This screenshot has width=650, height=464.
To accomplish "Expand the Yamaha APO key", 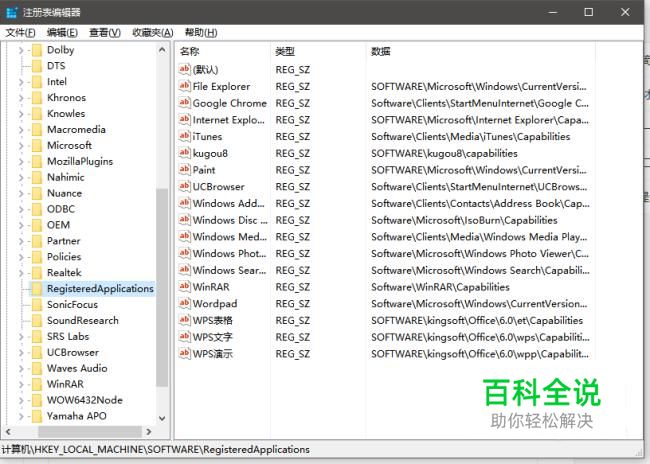I will tap(21, 416).
